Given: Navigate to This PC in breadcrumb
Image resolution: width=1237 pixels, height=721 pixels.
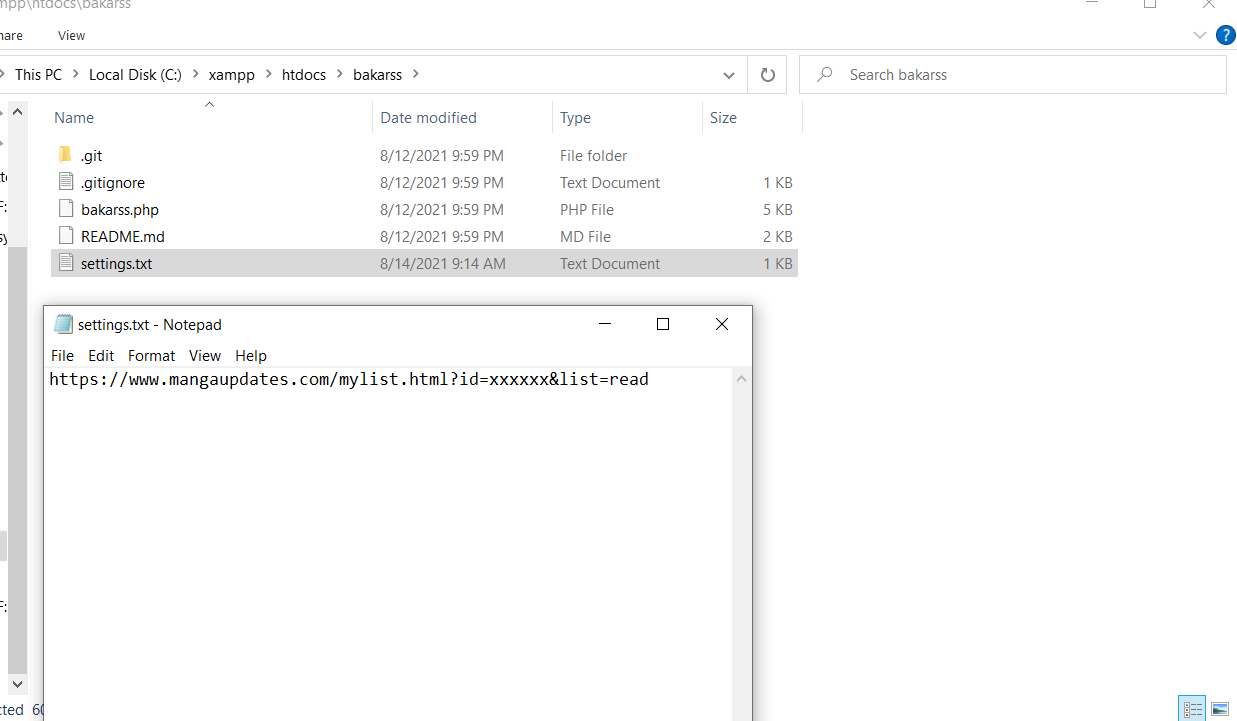Looking at the screenshot, I should (x=38, y=74).
